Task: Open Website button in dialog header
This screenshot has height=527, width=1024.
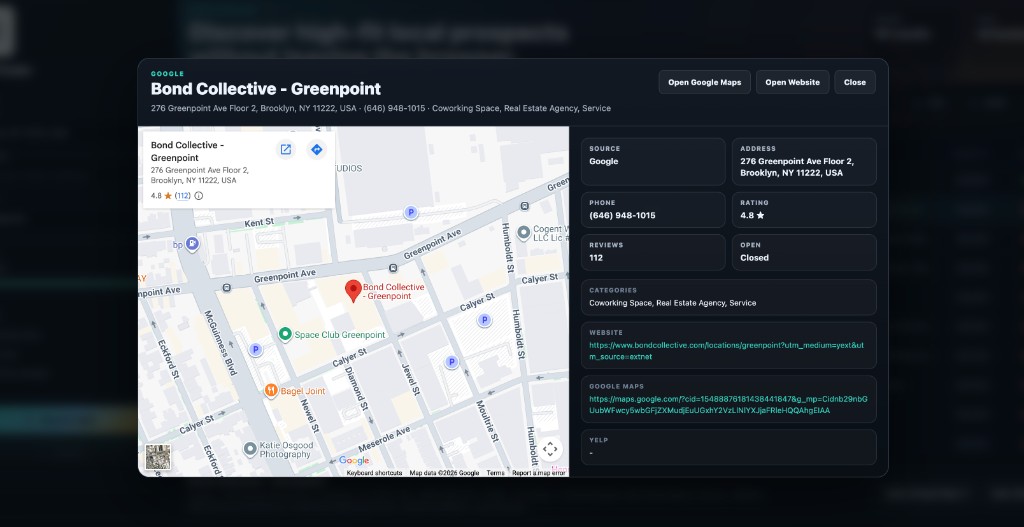Action: click(x=792, y=82)
